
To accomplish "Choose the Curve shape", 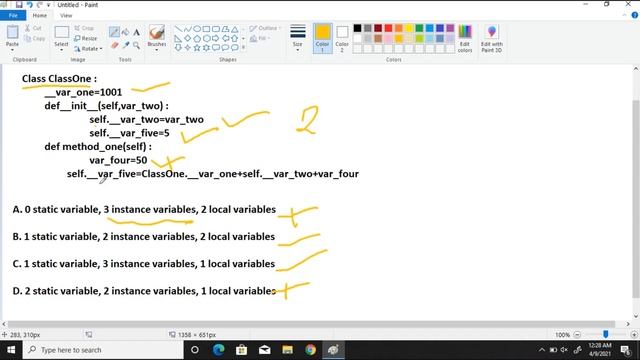I will tap(187, 29).
